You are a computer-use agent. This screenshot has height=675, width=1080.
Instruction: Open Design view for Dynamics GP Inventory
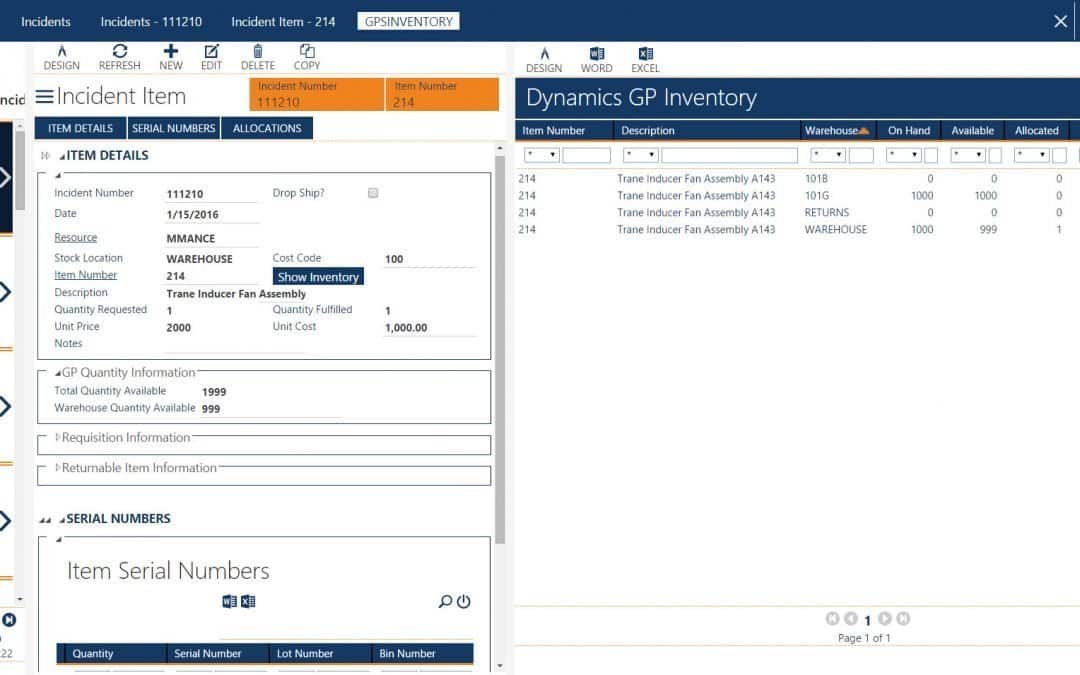(x=543, y=56)
